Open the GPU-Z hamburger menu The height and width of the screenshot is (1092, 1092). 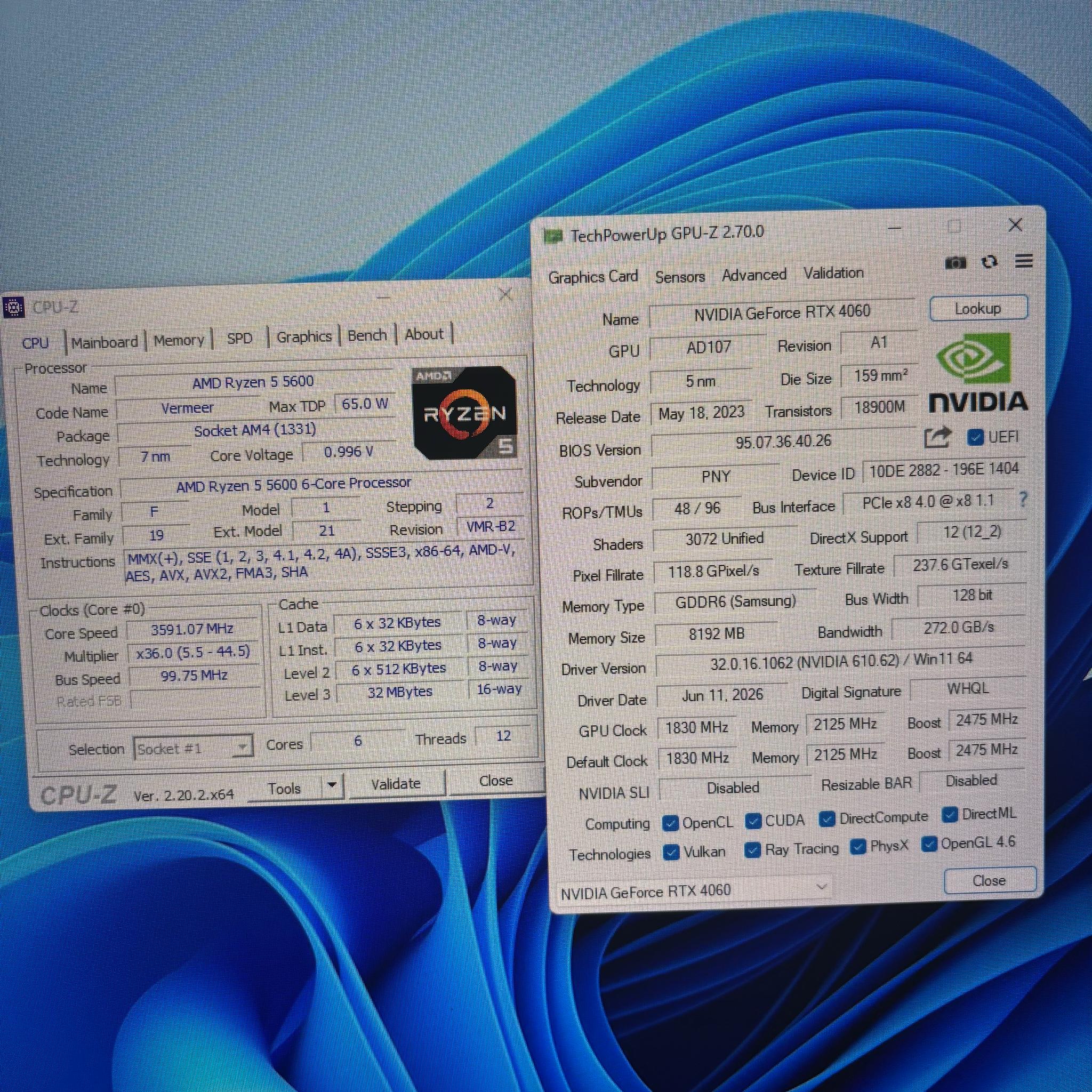tap(1024, 261)
